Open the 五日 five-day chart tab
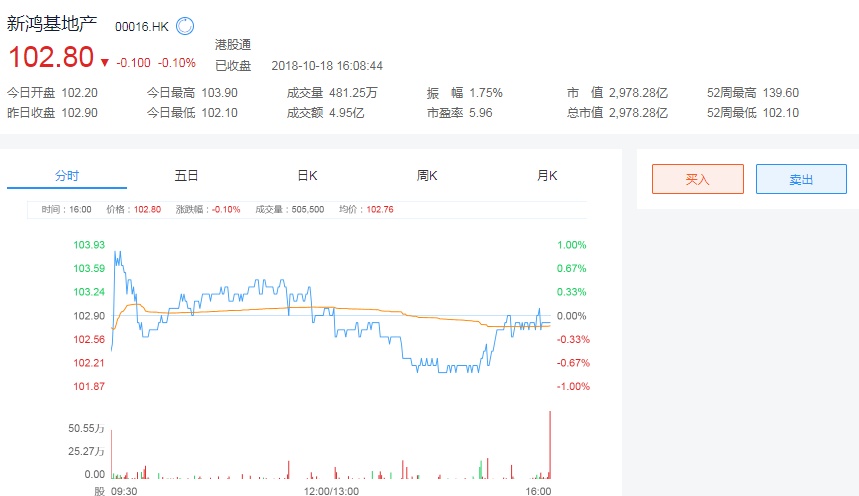 pyautogui.click(x=187, y=176)
